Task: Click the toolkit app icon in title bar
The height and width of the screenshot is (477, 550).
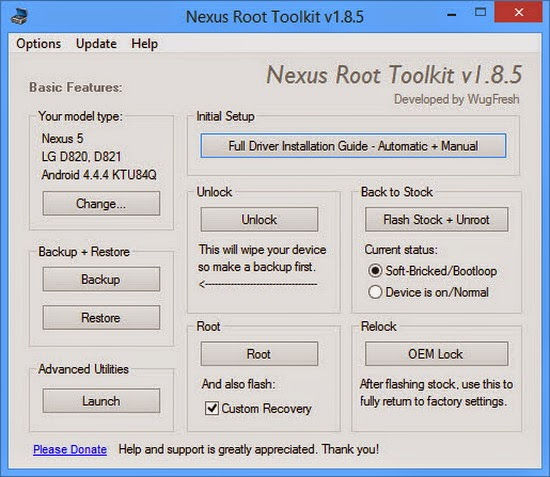Action: click(19, 16)
